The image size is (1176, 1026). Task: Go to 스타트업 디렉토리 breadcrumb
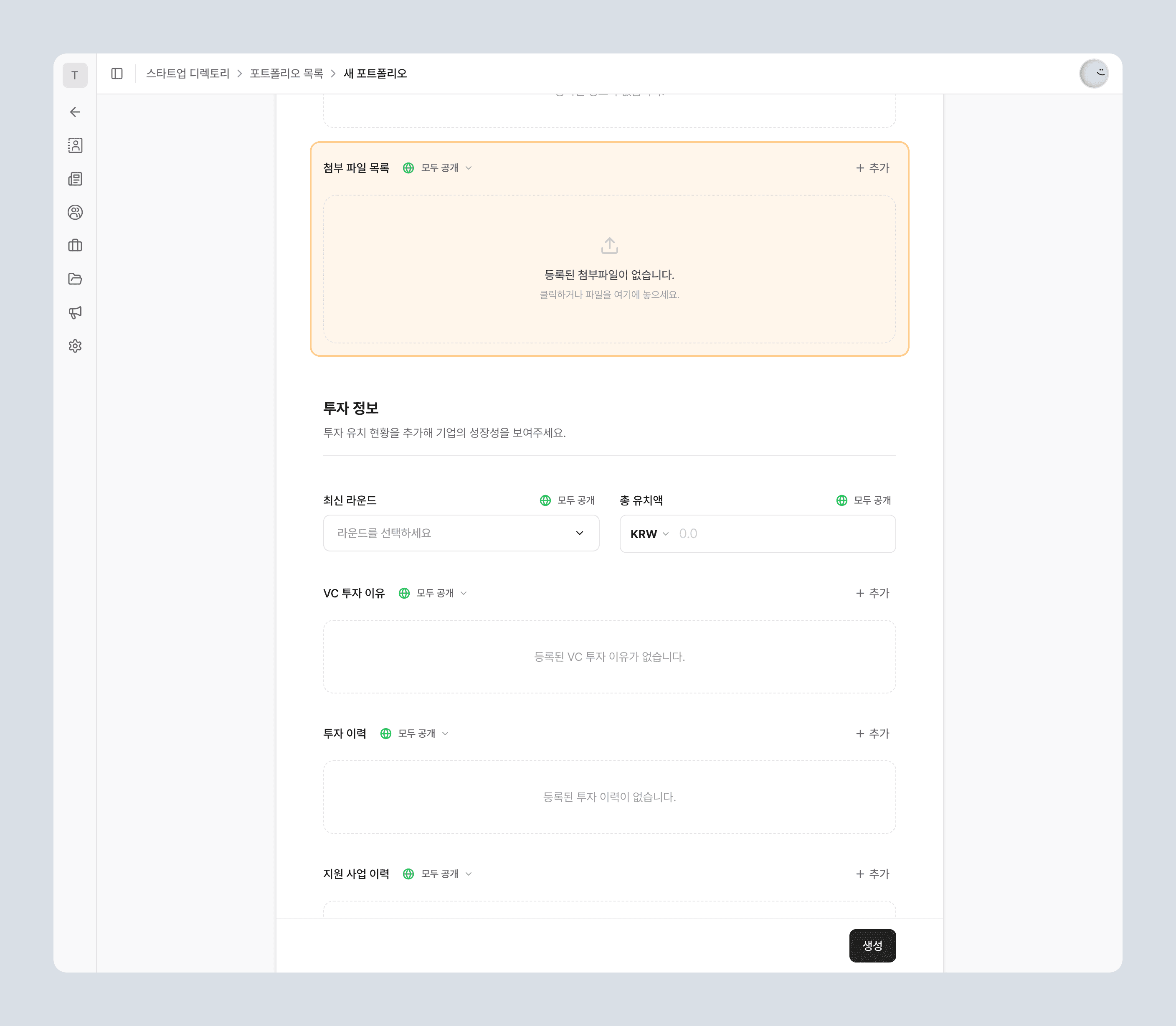(x=188, y=73)
